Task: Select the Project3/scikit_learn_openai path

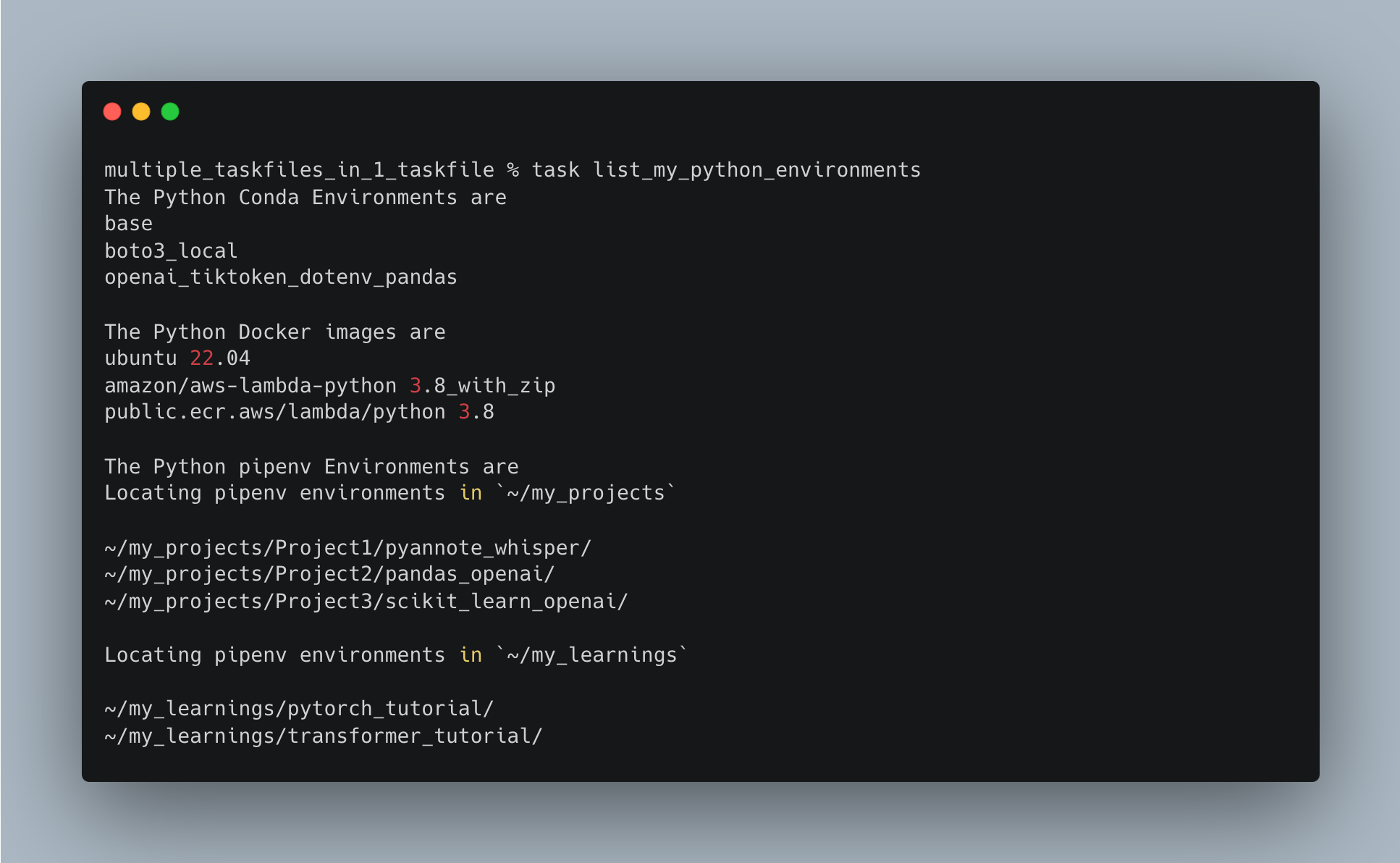Action: (366, 602)
